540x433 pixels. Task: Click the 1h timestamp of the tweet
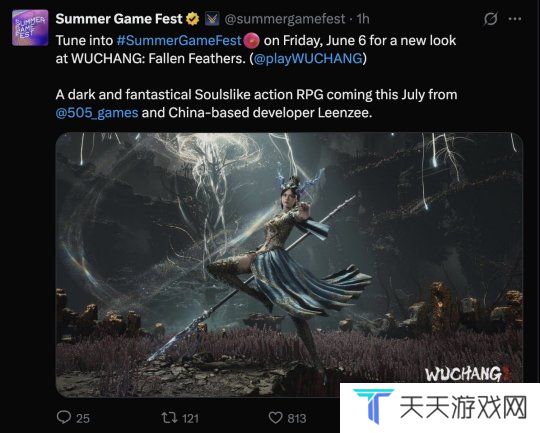[x=363, y=19]
